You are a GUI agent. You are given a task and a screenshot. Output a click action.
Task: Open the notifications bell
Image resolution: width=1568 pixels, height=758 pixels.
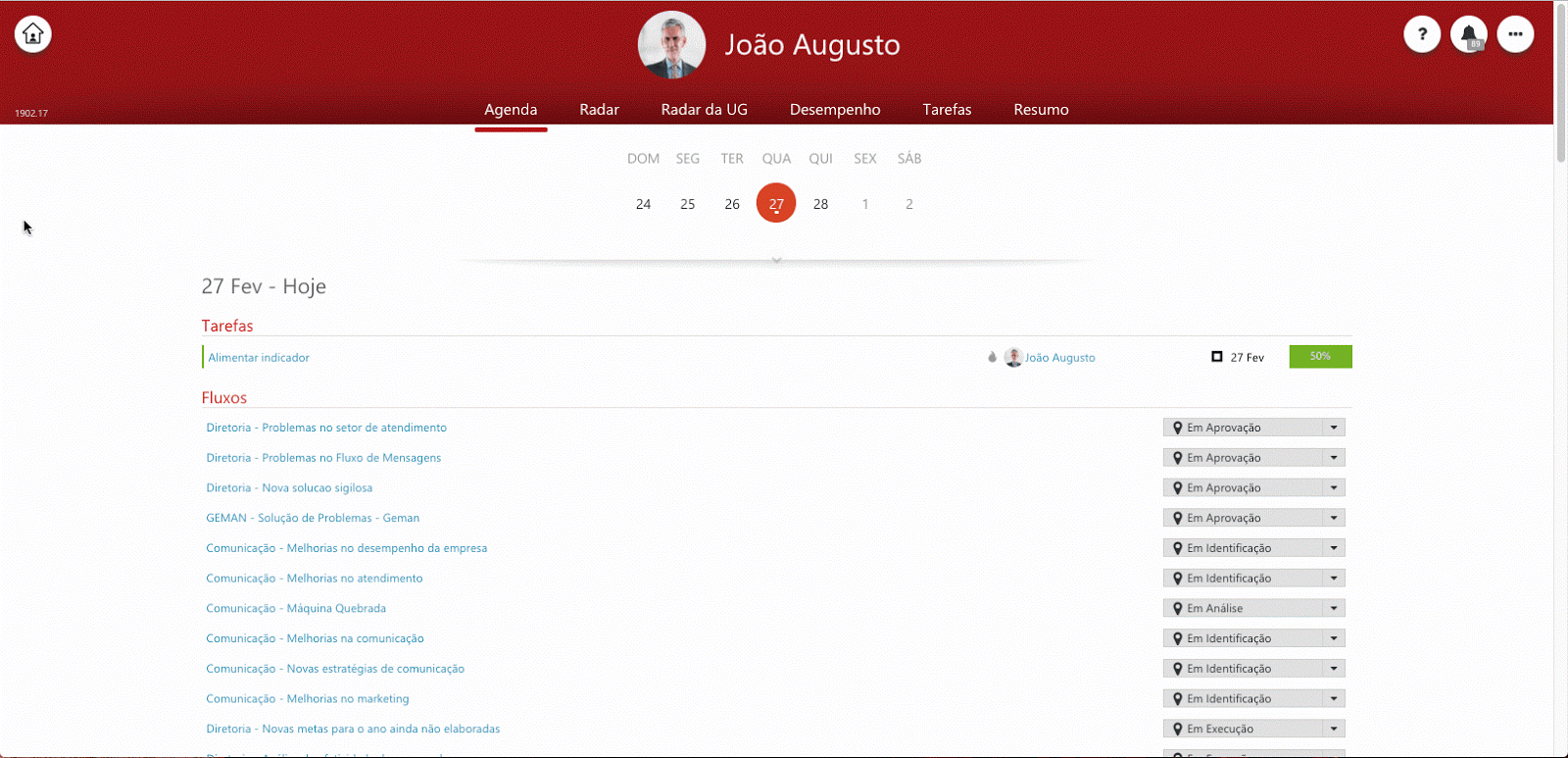click(x=1468, y=34)
